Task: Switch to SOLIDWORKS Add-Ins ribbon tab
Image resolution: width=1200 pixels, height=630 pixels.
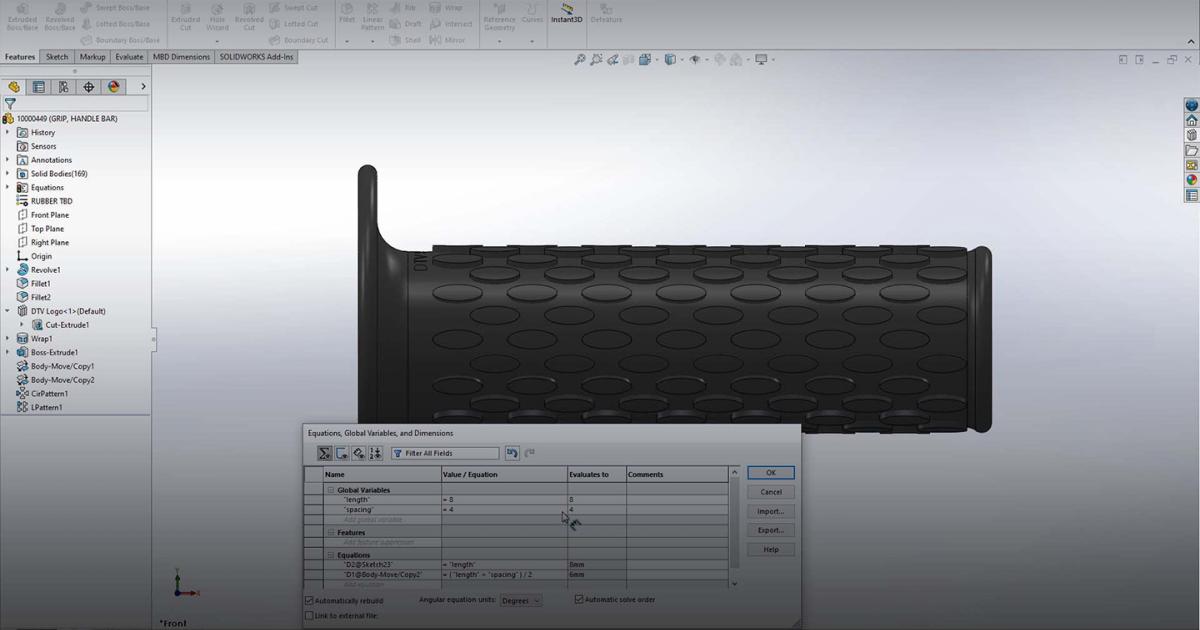Action: pos(257,57)
